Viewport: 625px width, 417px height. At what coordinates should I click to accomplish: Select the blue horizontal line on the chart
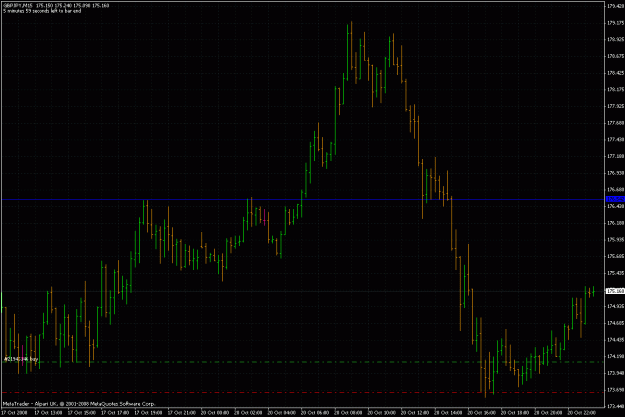tap(303, 199)
